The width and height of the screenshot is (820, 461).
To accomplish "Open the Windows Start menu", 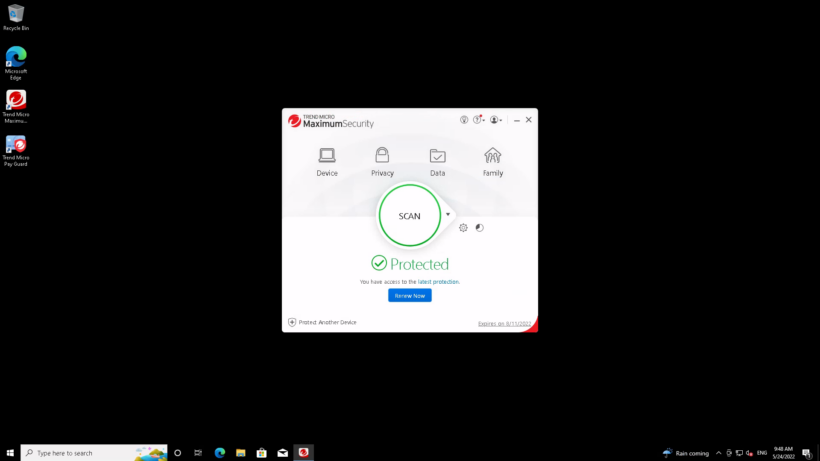I will coord(10,453).
